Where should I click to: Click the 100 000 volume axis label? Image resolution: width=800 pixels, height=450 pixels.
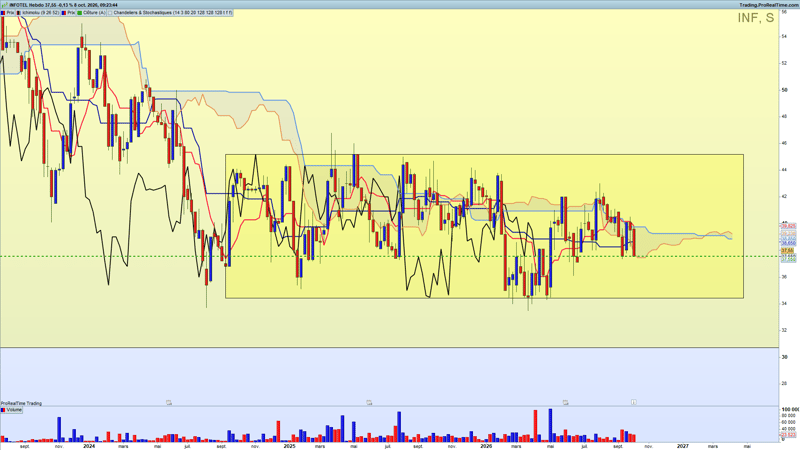pos(790,409)
